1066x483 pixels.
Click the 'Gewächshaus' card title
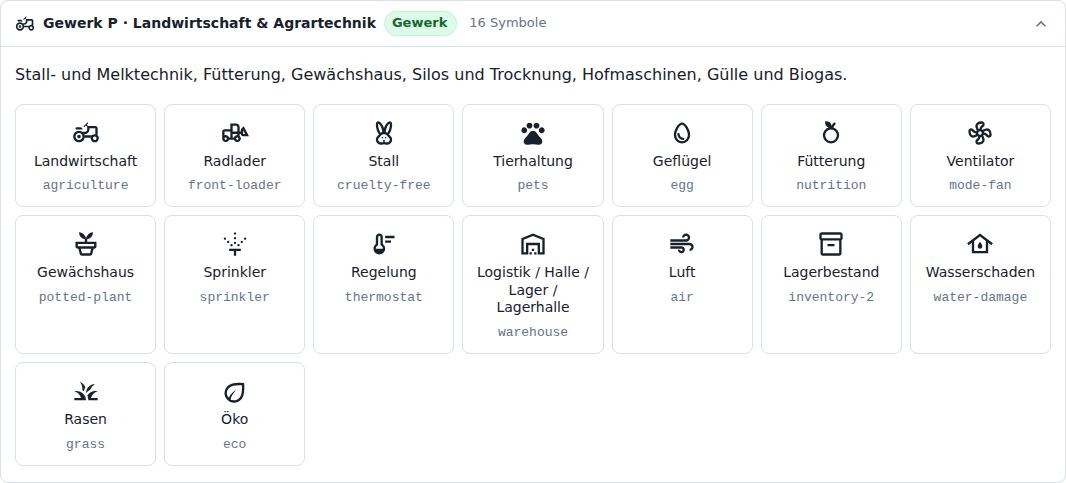(x=86, y=272)
